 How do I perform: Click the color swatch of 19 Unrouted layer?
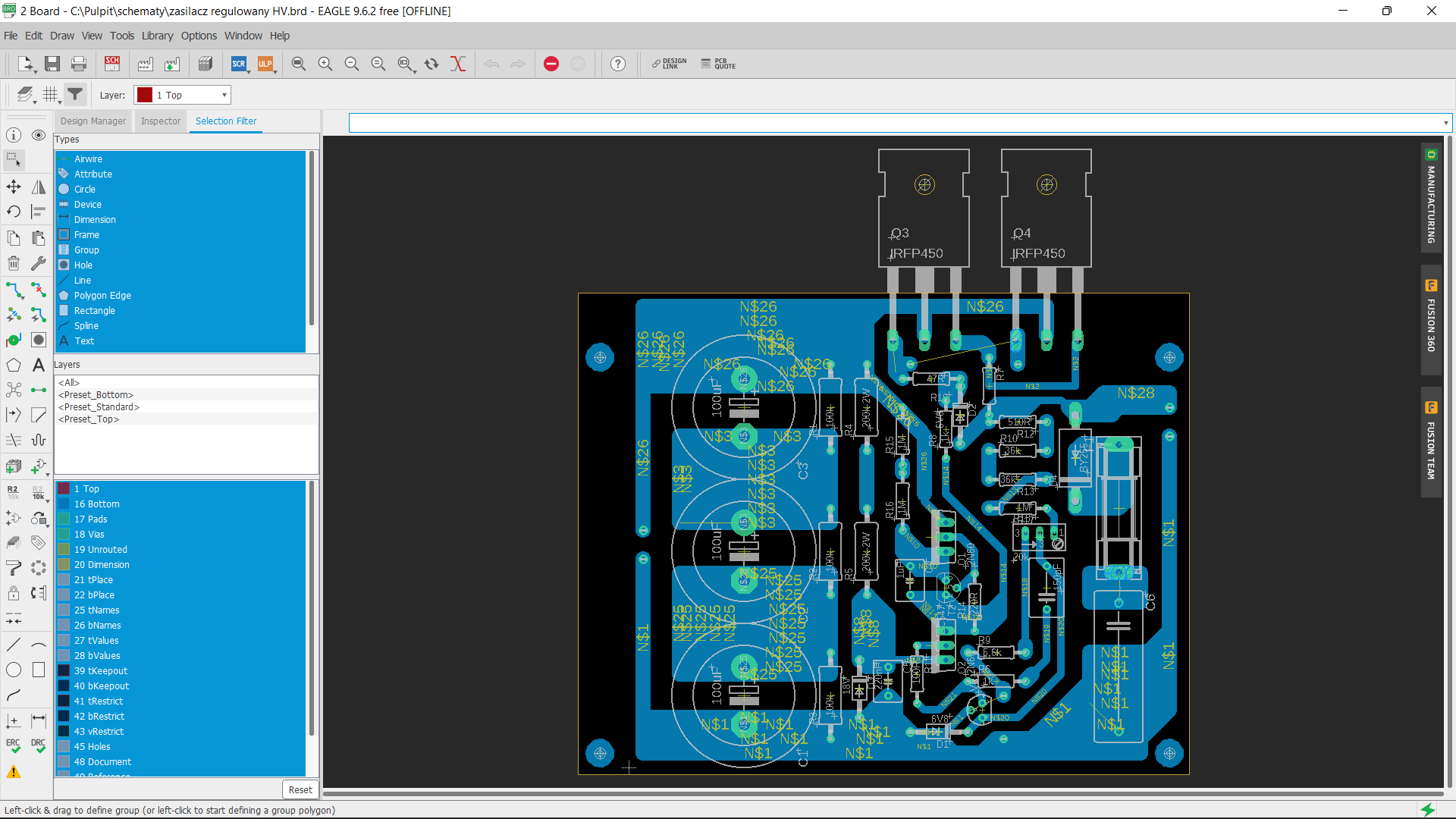click(x=64, y=550)
